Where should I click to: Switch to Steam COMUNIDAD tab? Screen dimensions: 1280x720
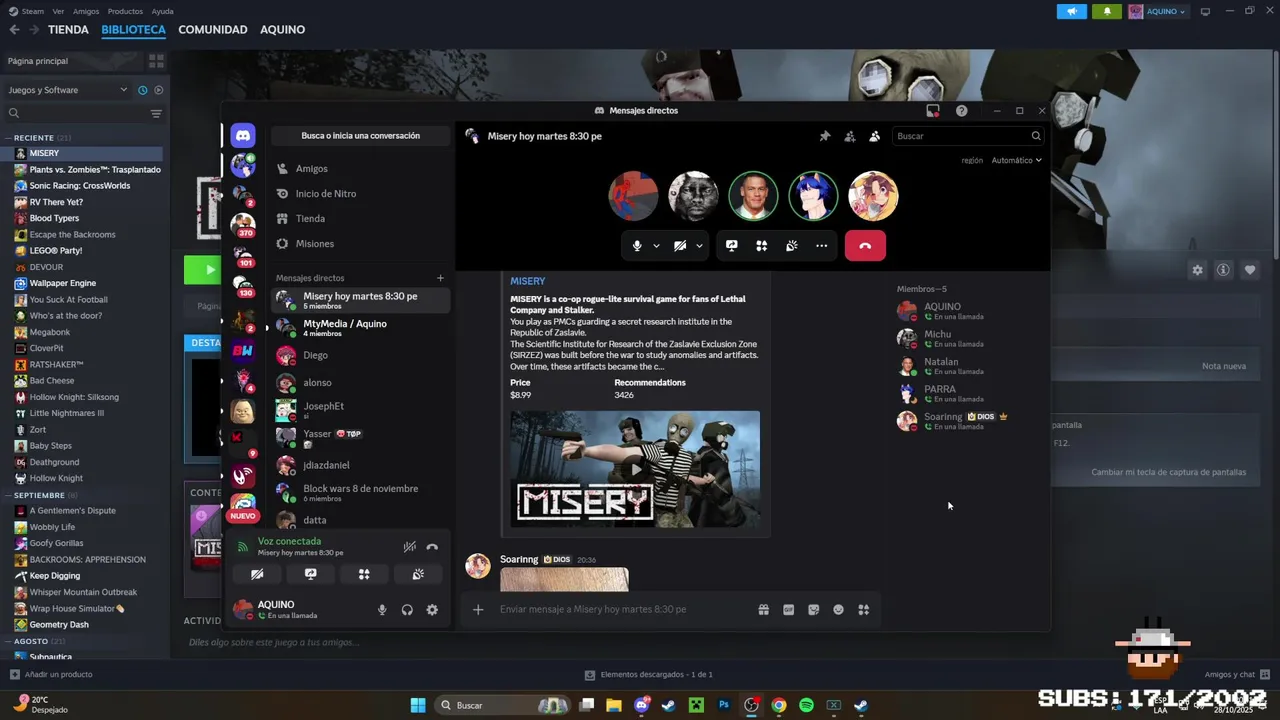[x=213, y=30]
